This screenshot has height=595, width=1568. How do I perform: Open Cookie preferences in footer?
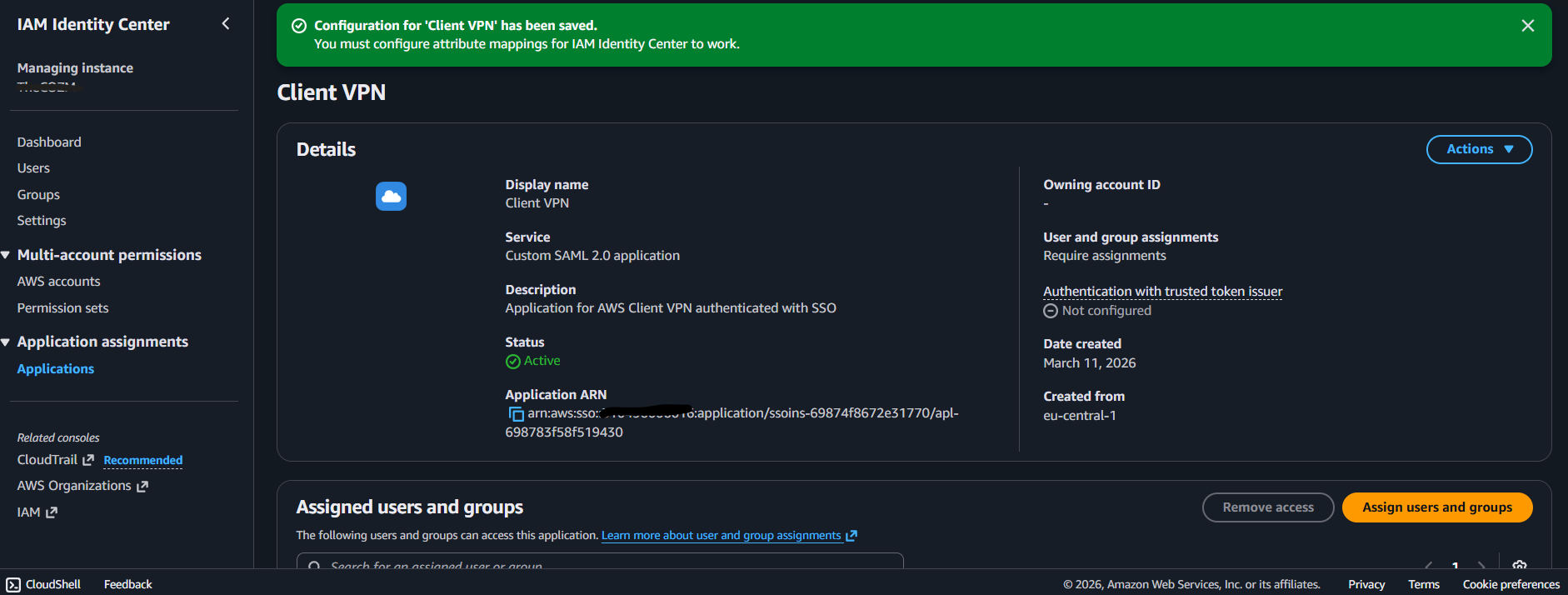tap(1511, 585)
